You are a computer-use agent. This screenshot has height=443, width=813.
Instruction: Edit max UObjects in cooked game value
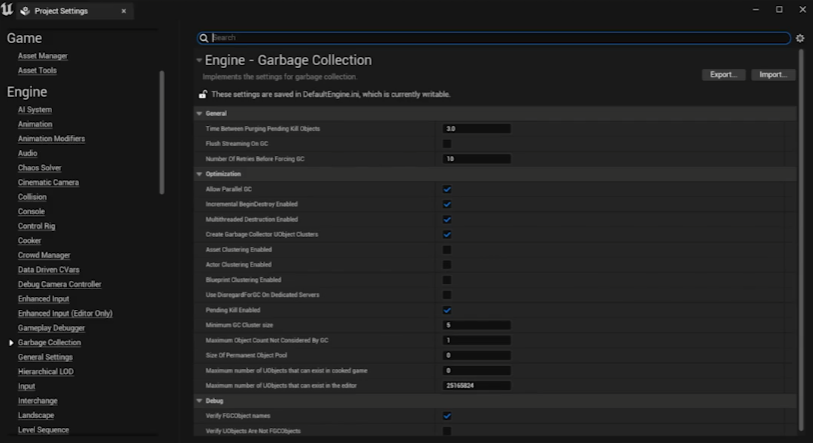pyautogui.click(x=476, y=370)
